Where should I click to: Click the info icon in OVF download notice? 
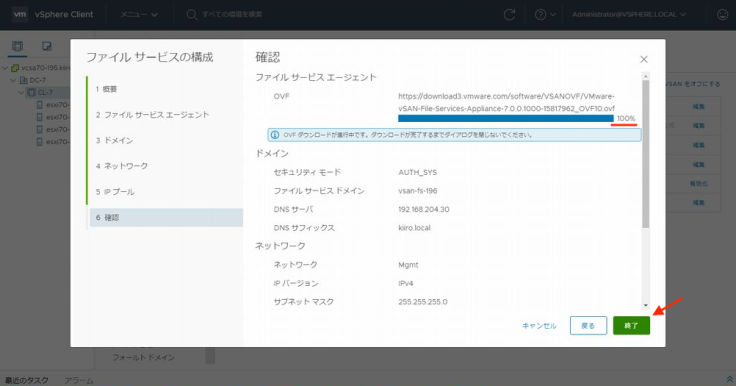click(x=275, y=135)
